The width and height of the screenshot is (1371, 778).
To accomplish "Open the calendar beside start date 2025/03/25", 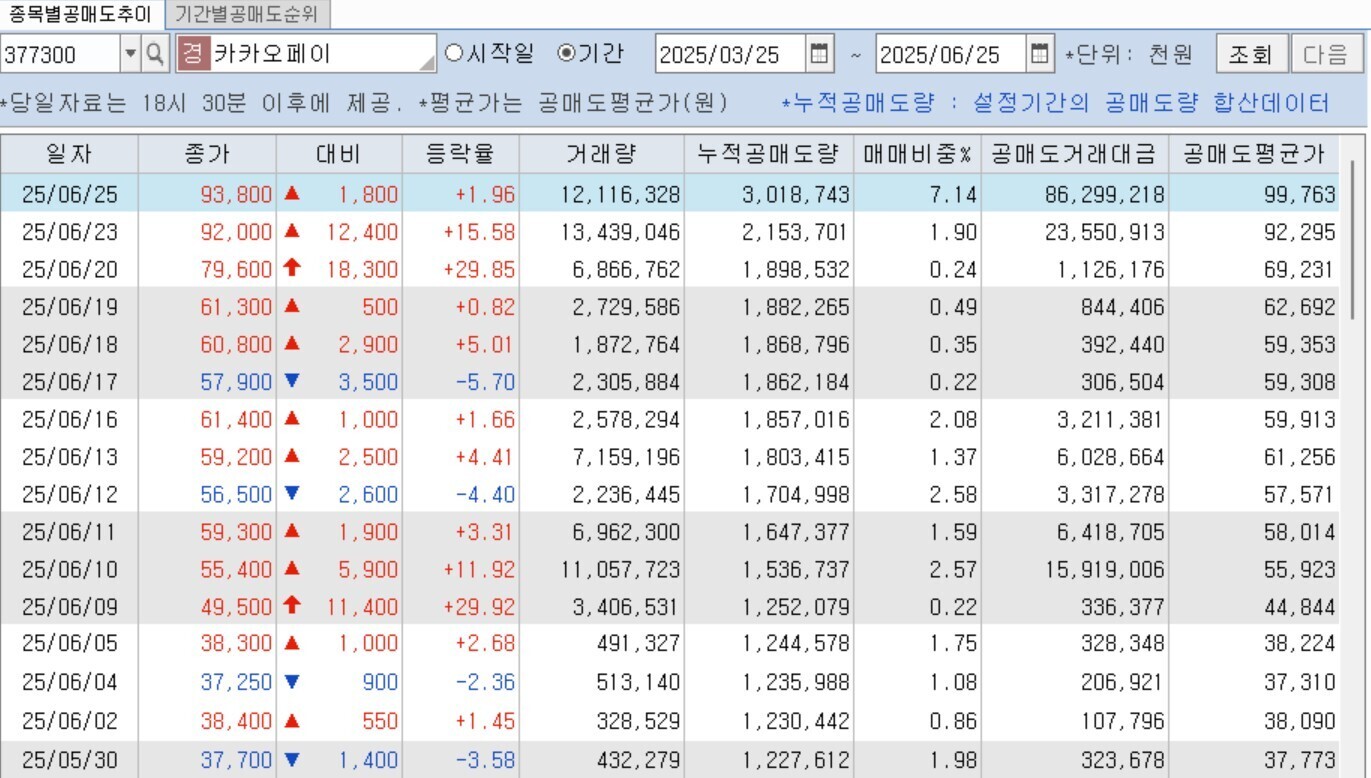I will point(820,54).
